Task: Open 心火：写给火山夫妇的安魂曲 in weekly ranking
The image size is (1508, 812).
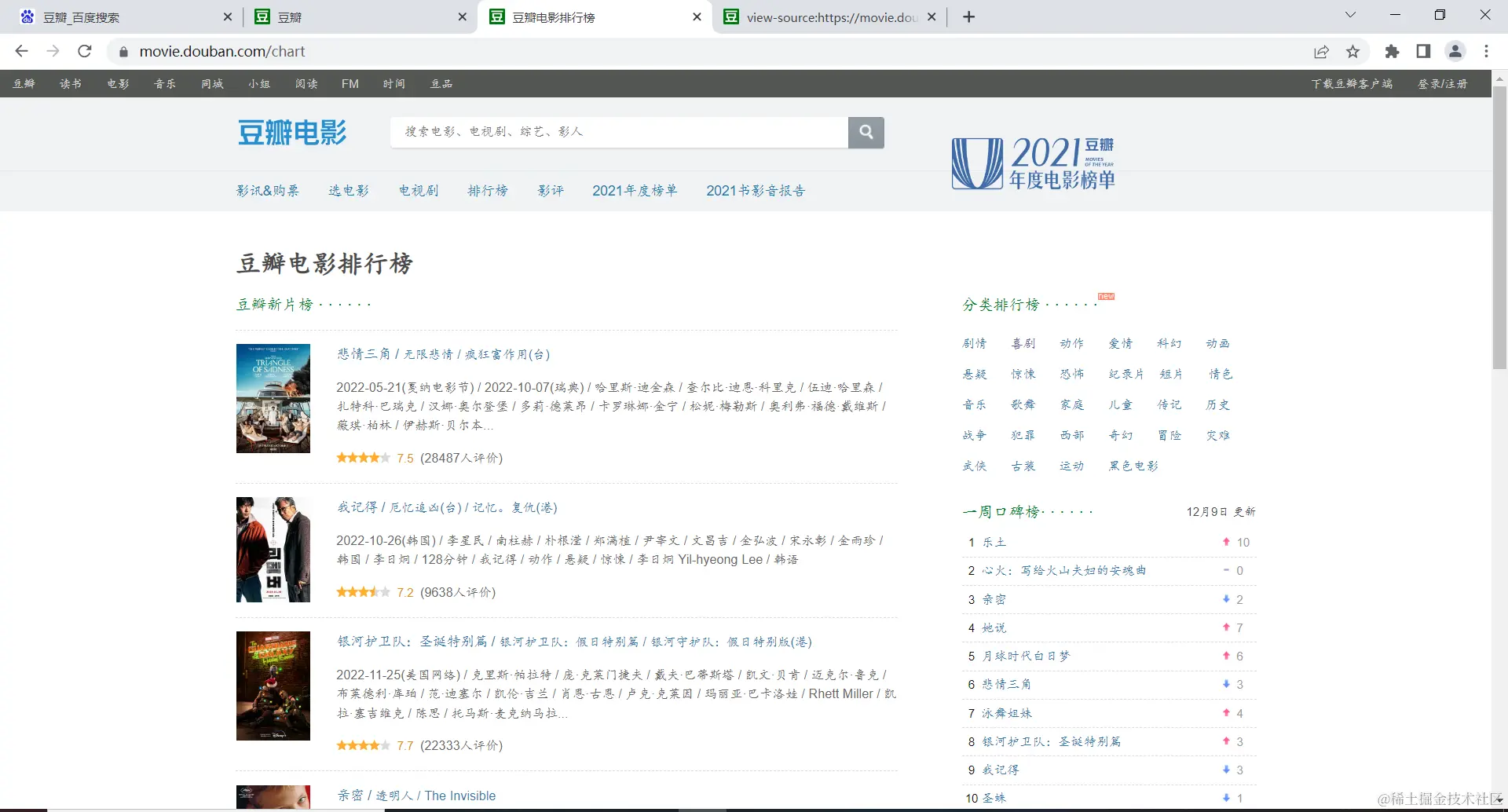Action: tap(1064, 570)
